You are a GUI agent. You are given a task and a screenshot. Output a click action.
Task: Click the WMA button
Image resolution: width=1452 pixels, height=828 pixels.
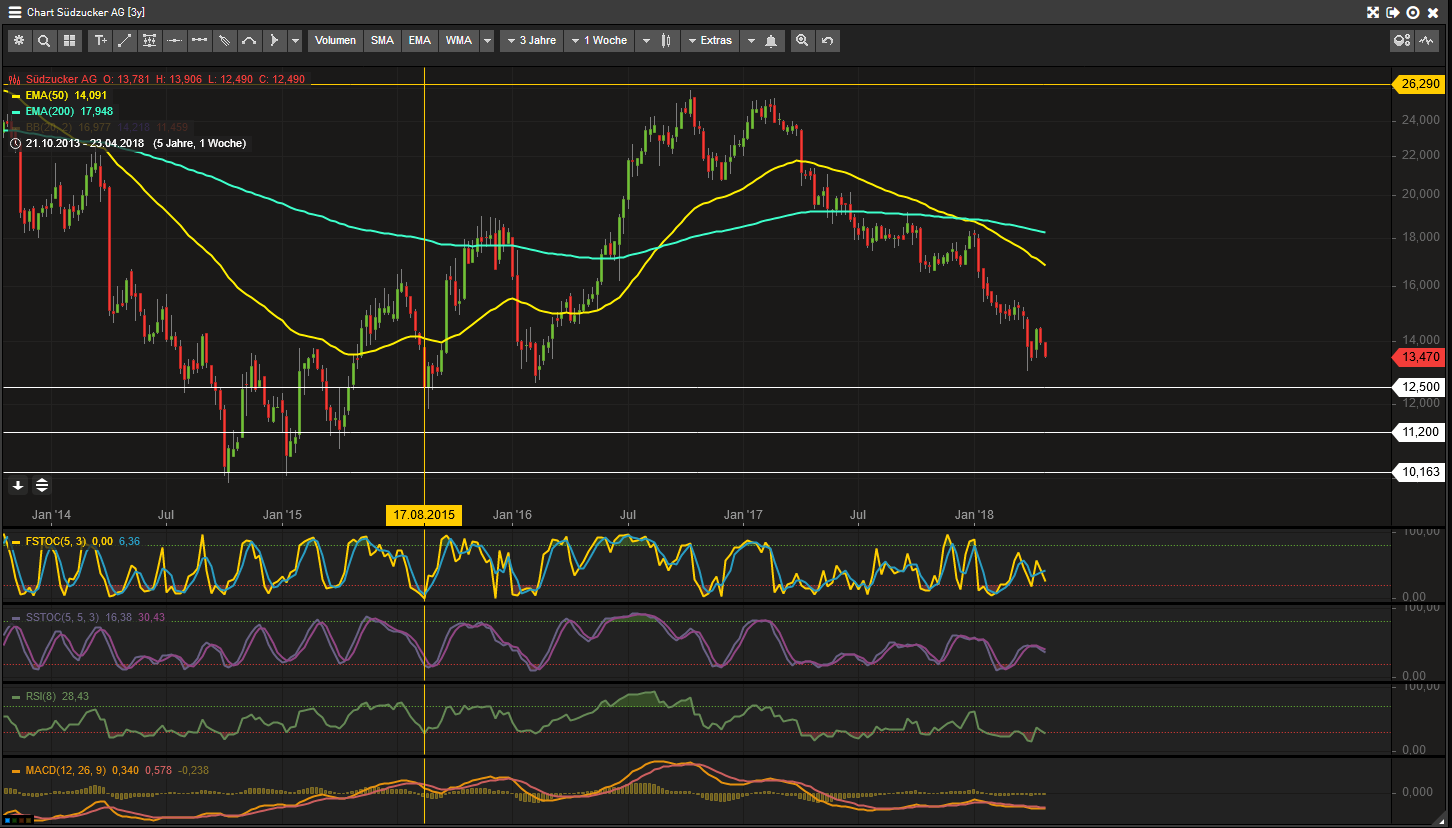pos(459,41)
